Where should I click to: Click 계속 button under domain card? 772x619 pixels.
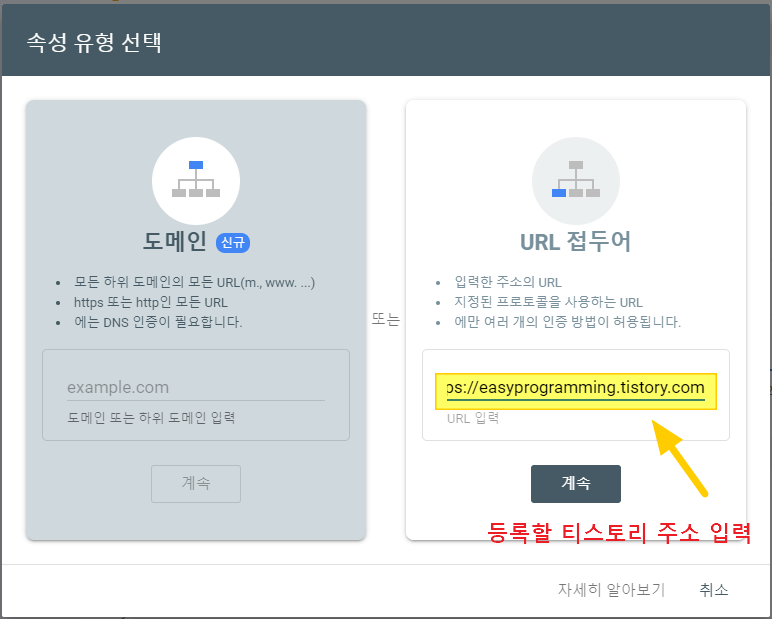[x=196, y=484]
